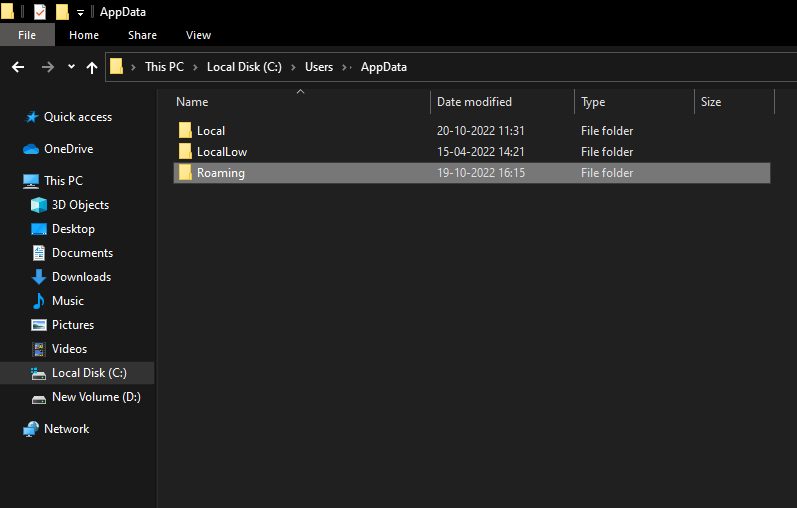The width and height of the screenshot is (797, 508).
Task: Click the Forward navigation arrow
Action: [48, 67]
